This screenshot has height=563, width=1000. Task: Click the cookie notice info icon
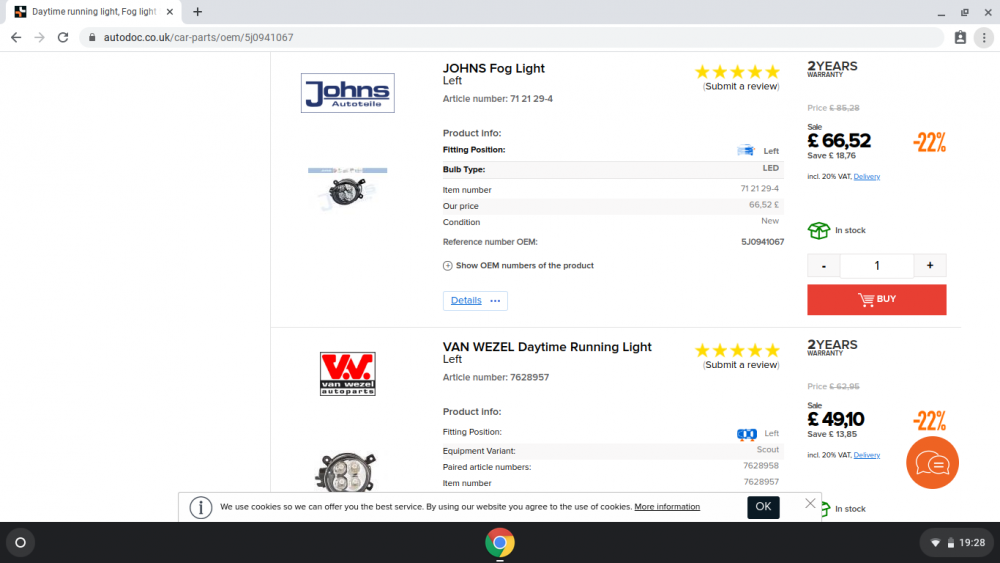[201, 508]
